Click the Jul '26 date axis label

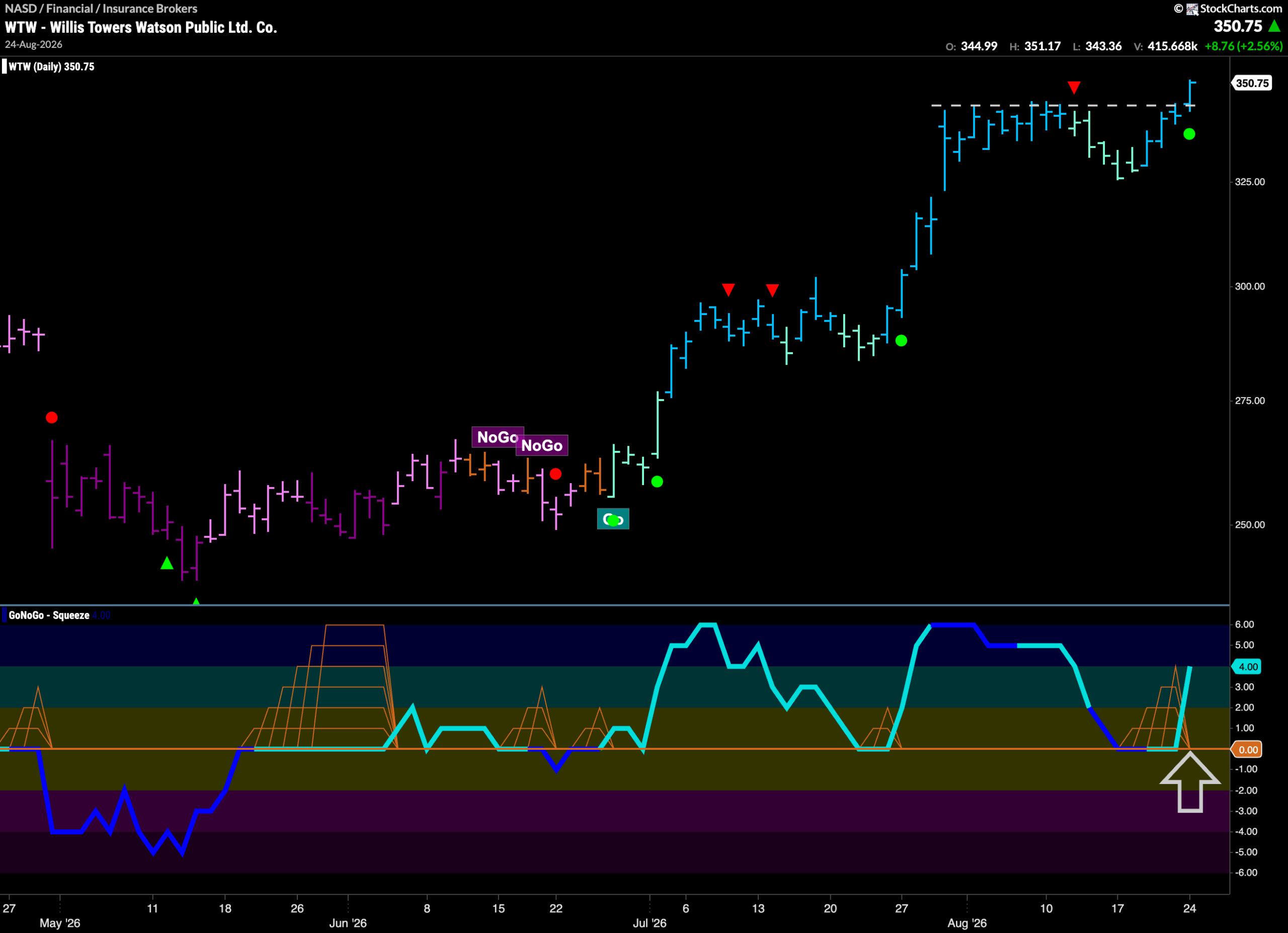[x=650, y=923]
